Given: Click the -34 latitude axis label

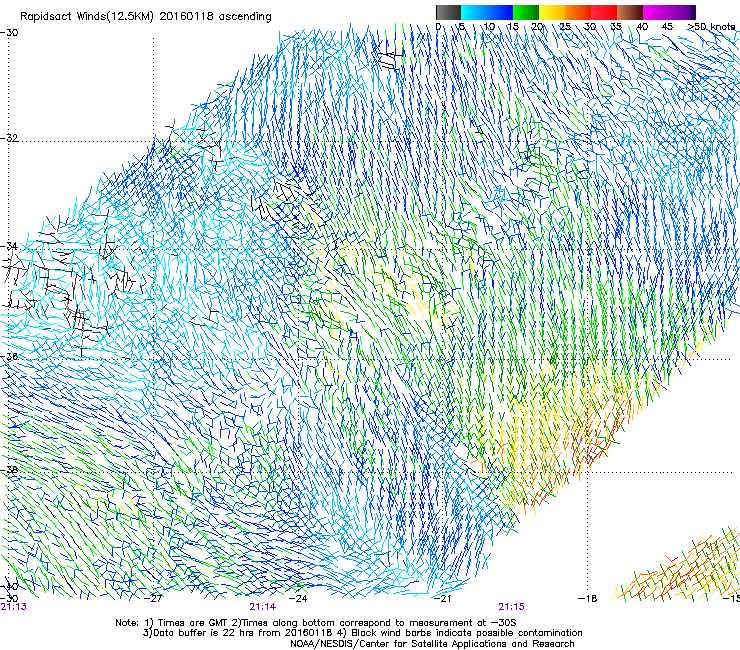Looking at the screenshot, I should pos(9,246).
